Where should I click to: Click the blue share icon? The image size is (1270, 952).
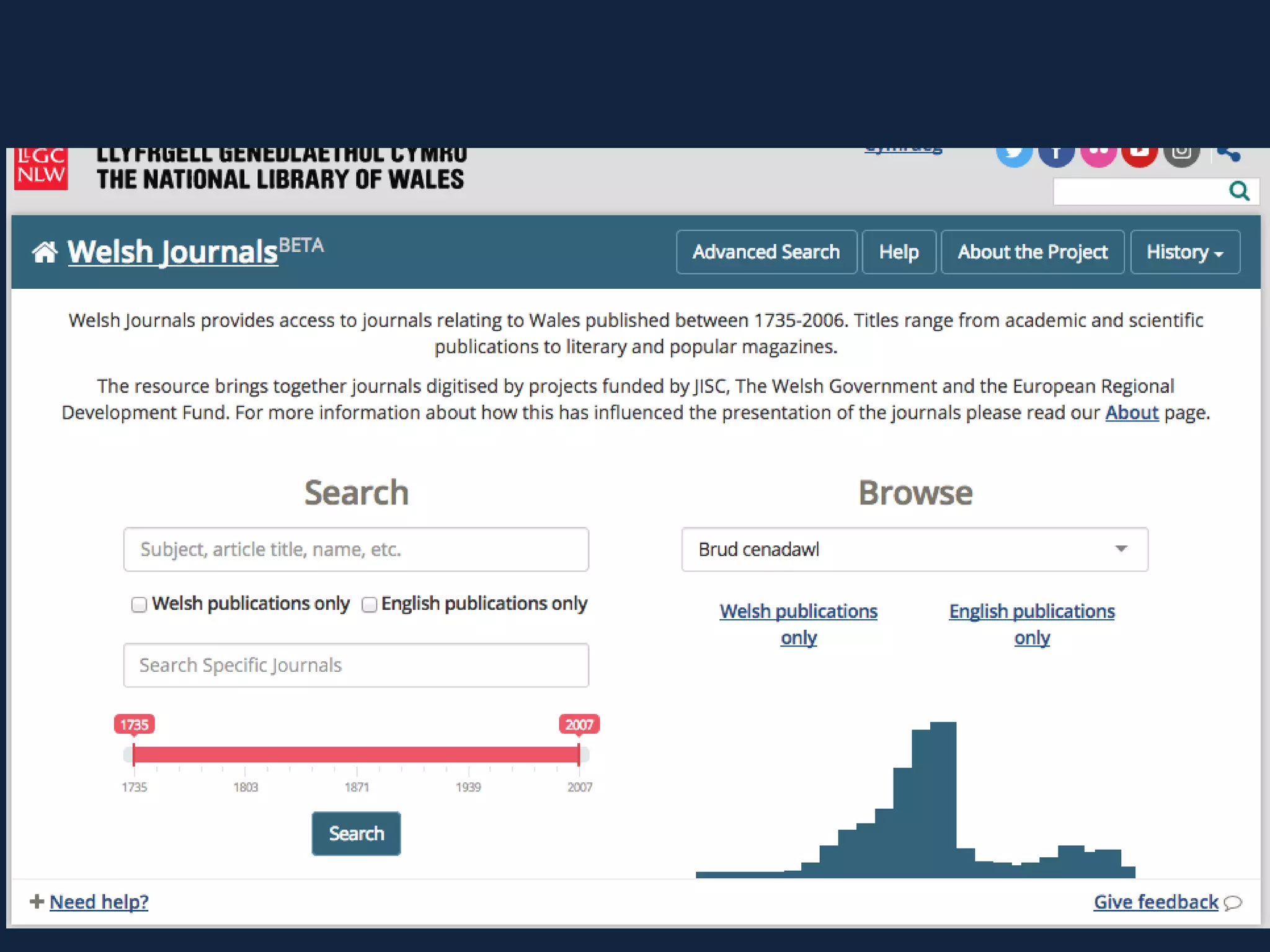1228,154
